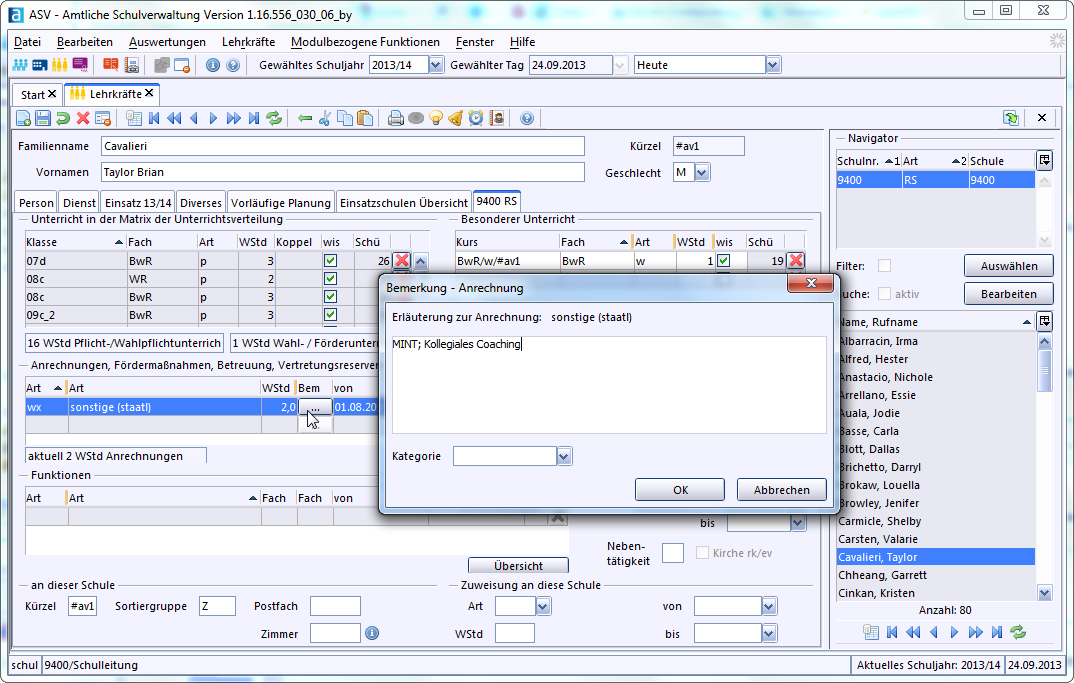The width and height of the screenshot is (1074, 683).
Task: Click the clipboard paste icon
Action: coord(365,119)
